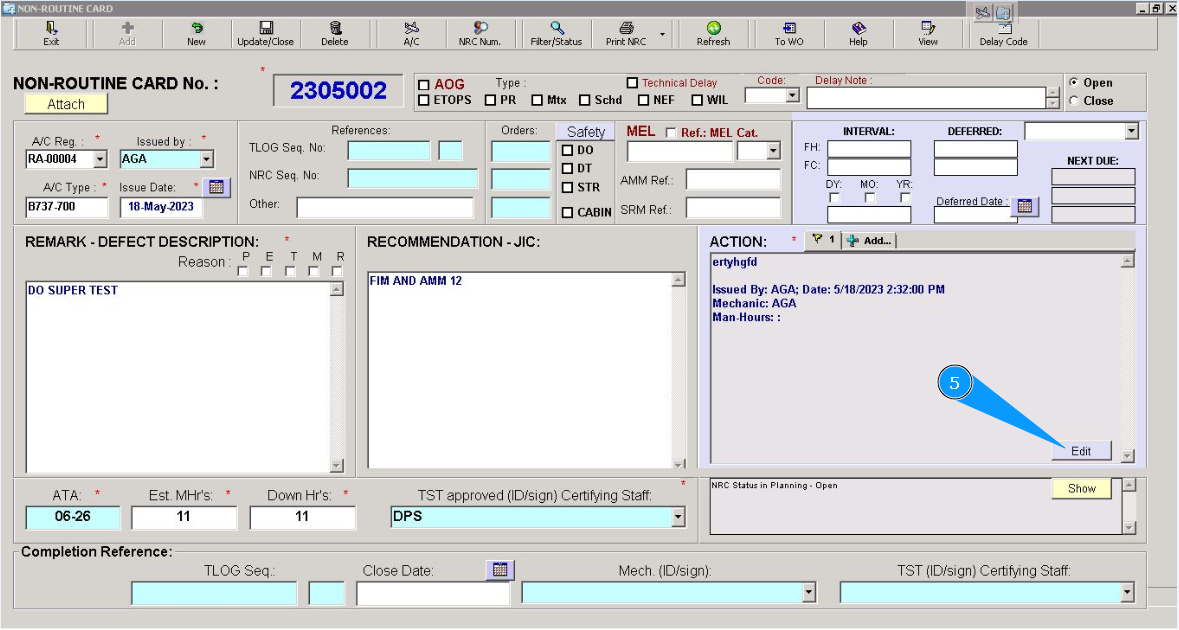Click the Update/Close save icon
Image resolution: width=1179 pixels, height=630 pixels.
click(x=265, y=29)
